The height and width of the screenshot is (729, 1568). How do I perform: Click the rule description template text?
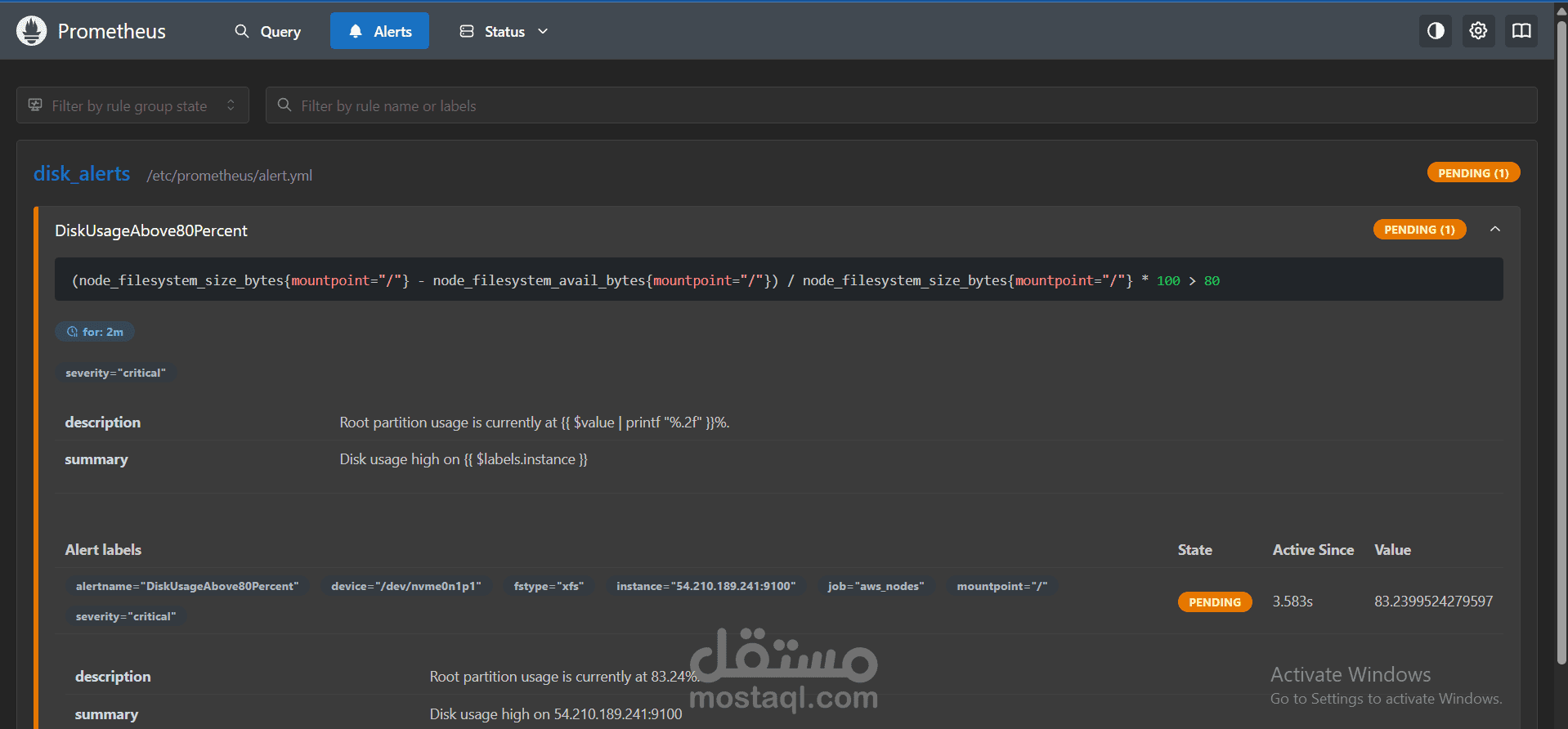coord(535,423)
